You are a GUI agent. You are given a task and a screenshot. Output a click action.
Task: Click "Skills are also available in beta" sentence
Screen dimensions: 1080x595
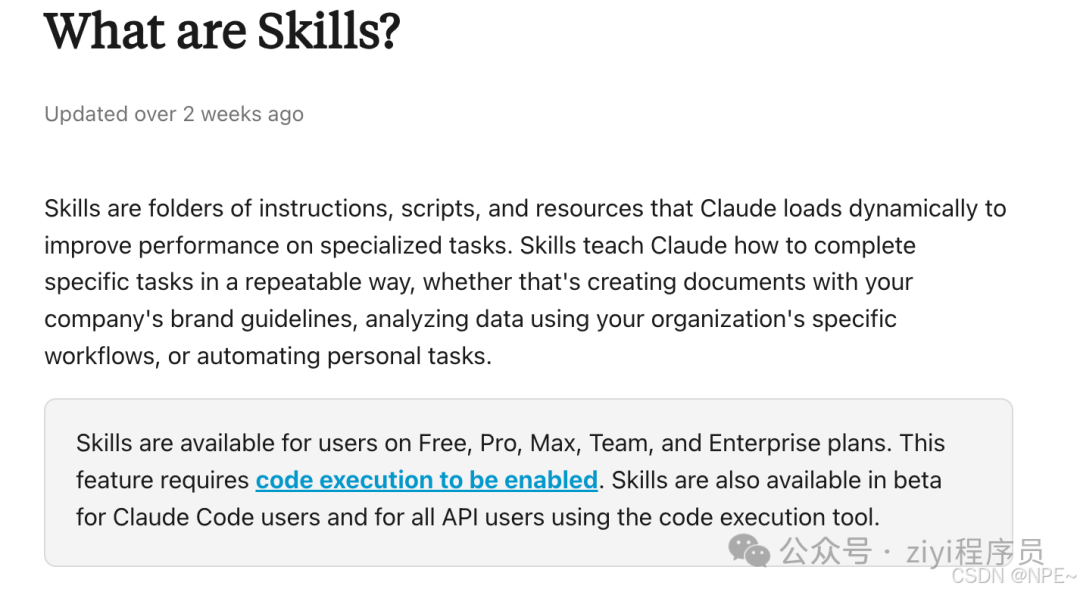(x=776, y=480)
